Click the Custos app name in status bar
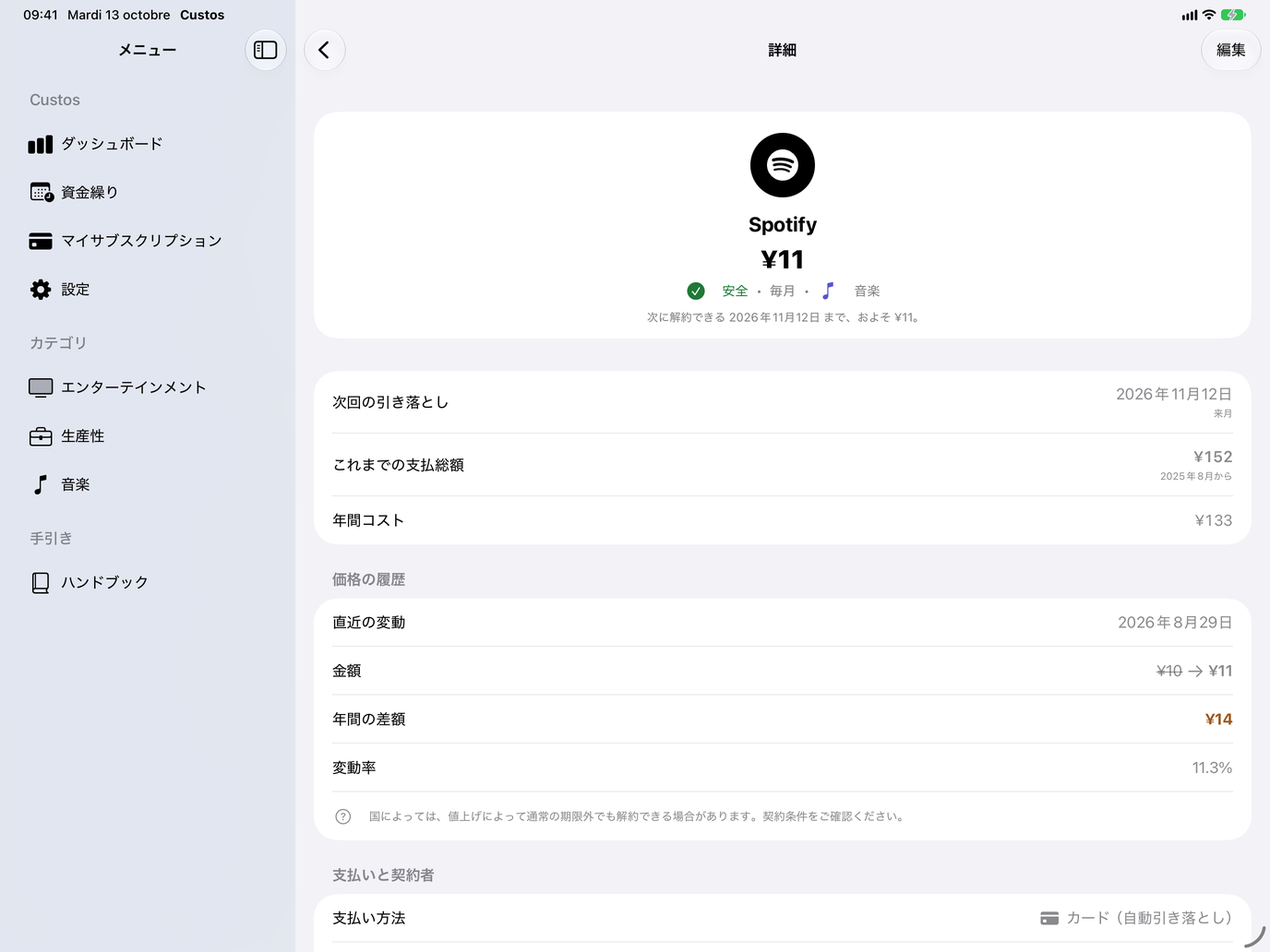This screenshot has height=952, width=1270. point(202,15)
